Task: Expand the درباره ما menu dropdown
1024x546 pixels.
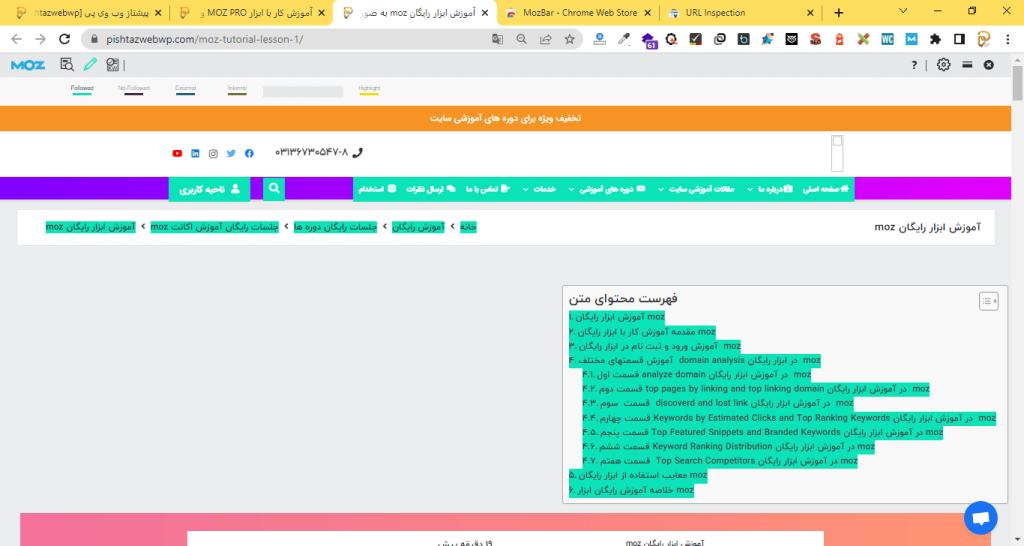Action: [x=769, y=189]
